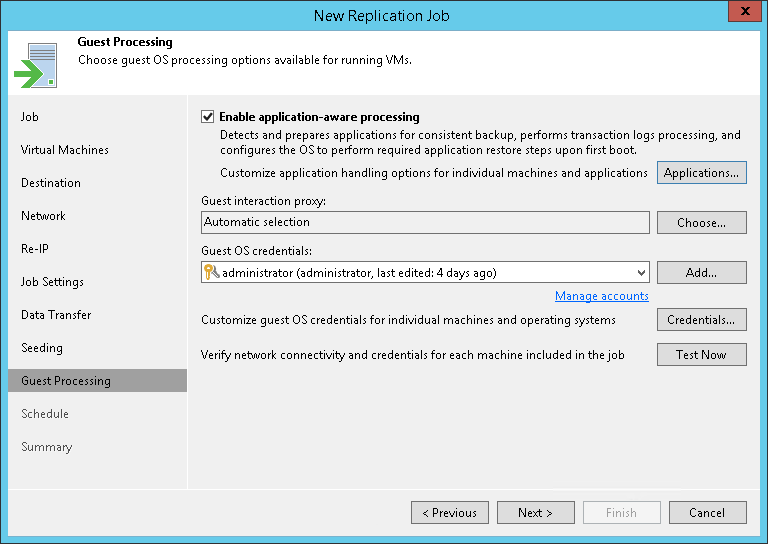Close the New Replication Job window
The image size is (768, 544).
pyautogui.click(x=745, y=11)
